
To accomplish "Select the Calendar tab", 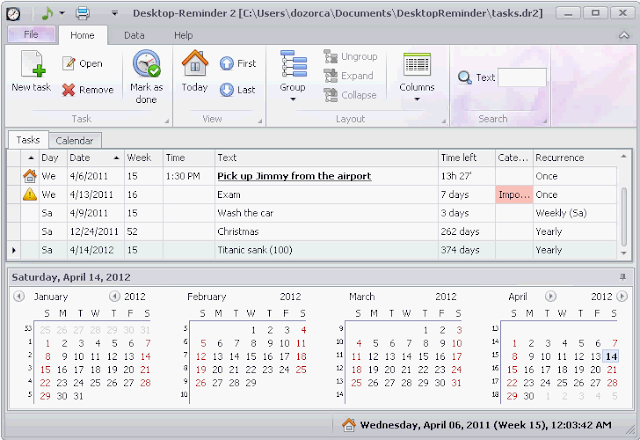I will click(75, 141).
